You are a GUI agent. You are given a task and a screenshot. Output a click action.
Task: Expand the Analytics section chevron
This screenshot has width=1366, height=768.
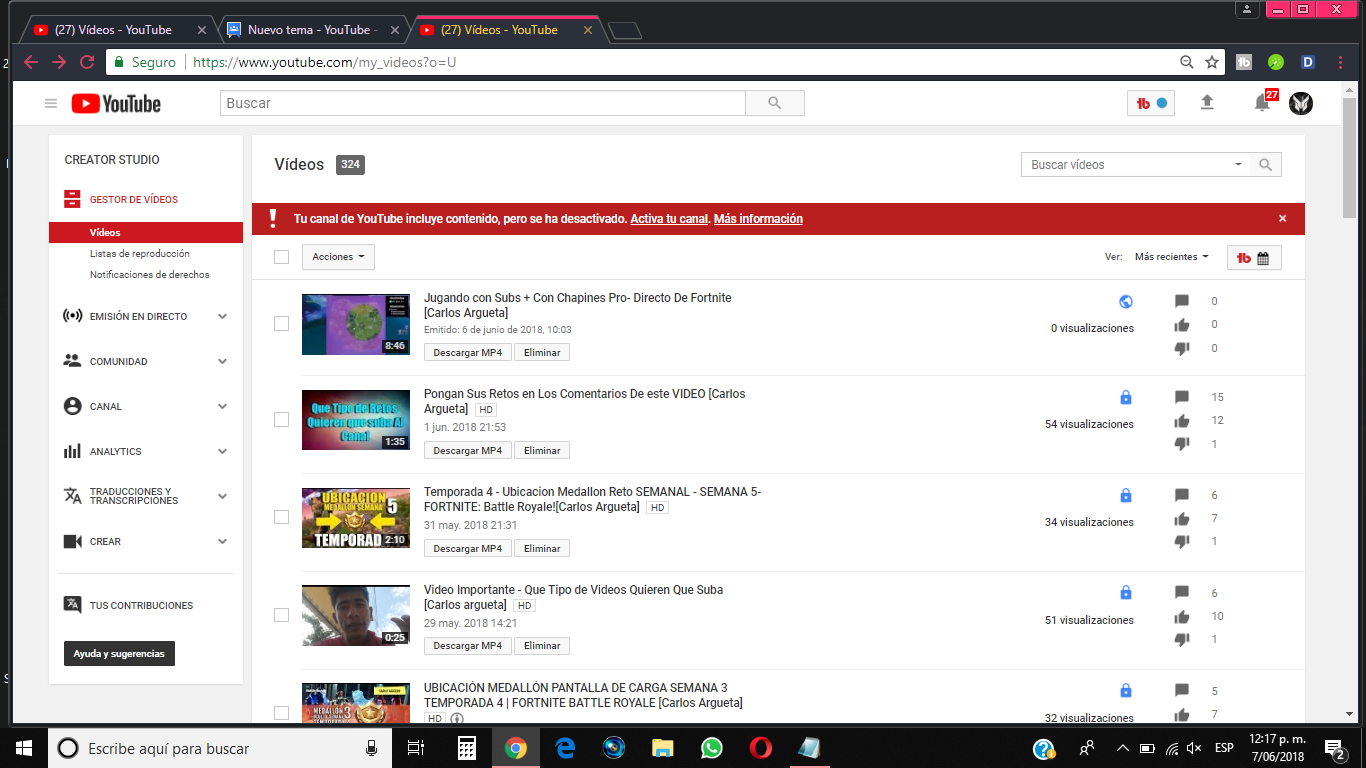click(222, 451)
